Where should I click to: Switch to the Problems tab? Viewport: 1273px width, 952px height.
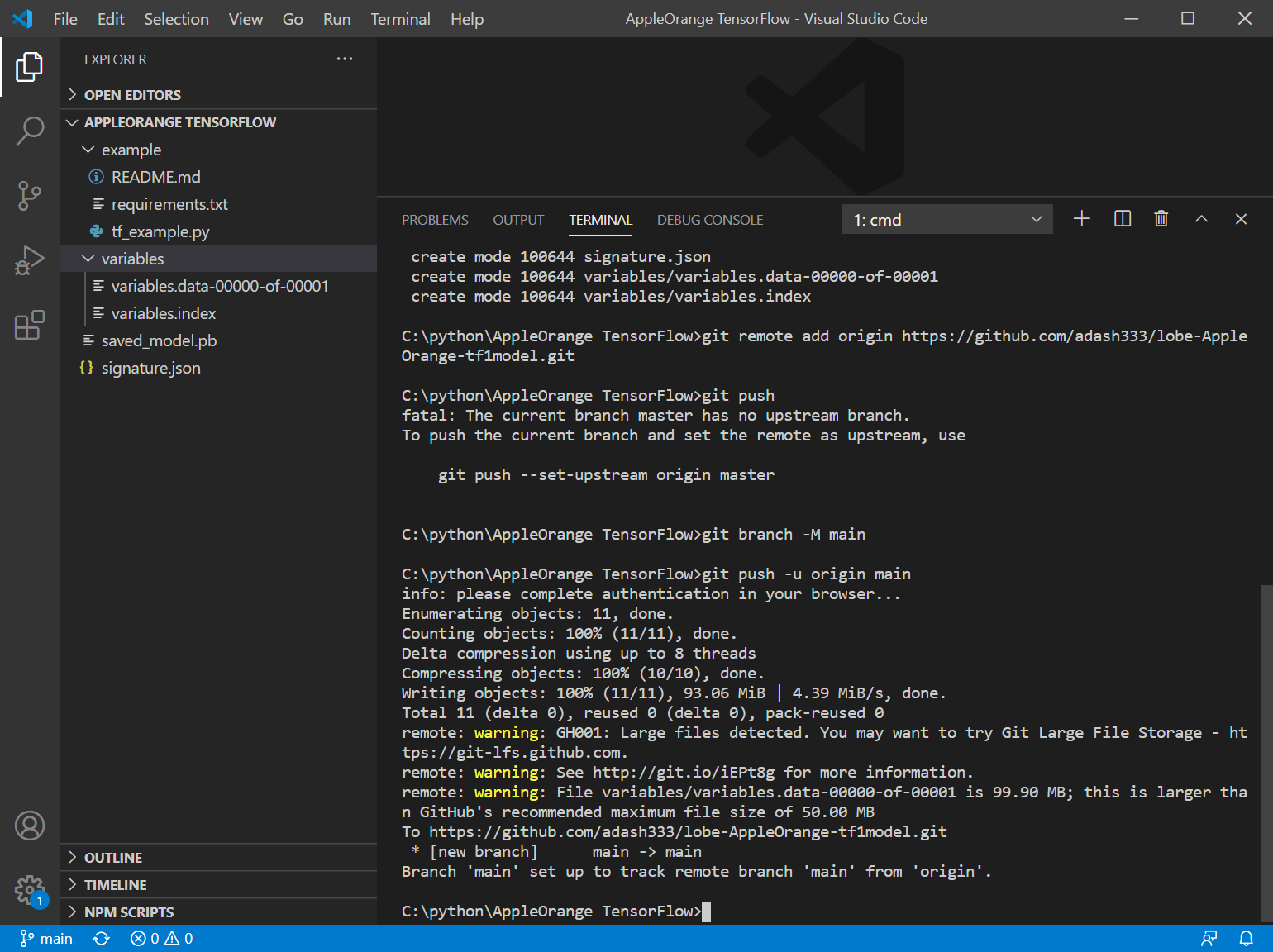pyautogui.click(x=435, y=220)
